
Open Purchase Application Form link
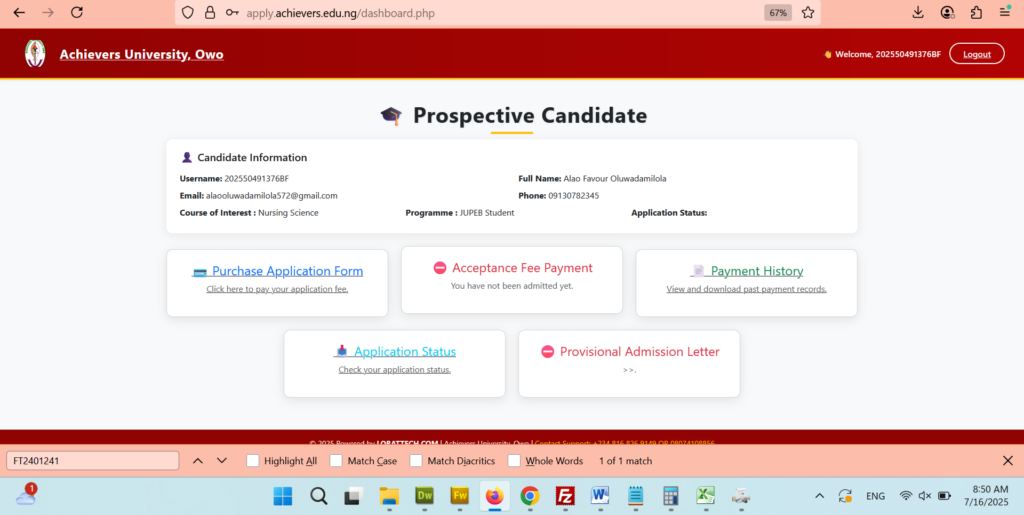tap(287, 272)
